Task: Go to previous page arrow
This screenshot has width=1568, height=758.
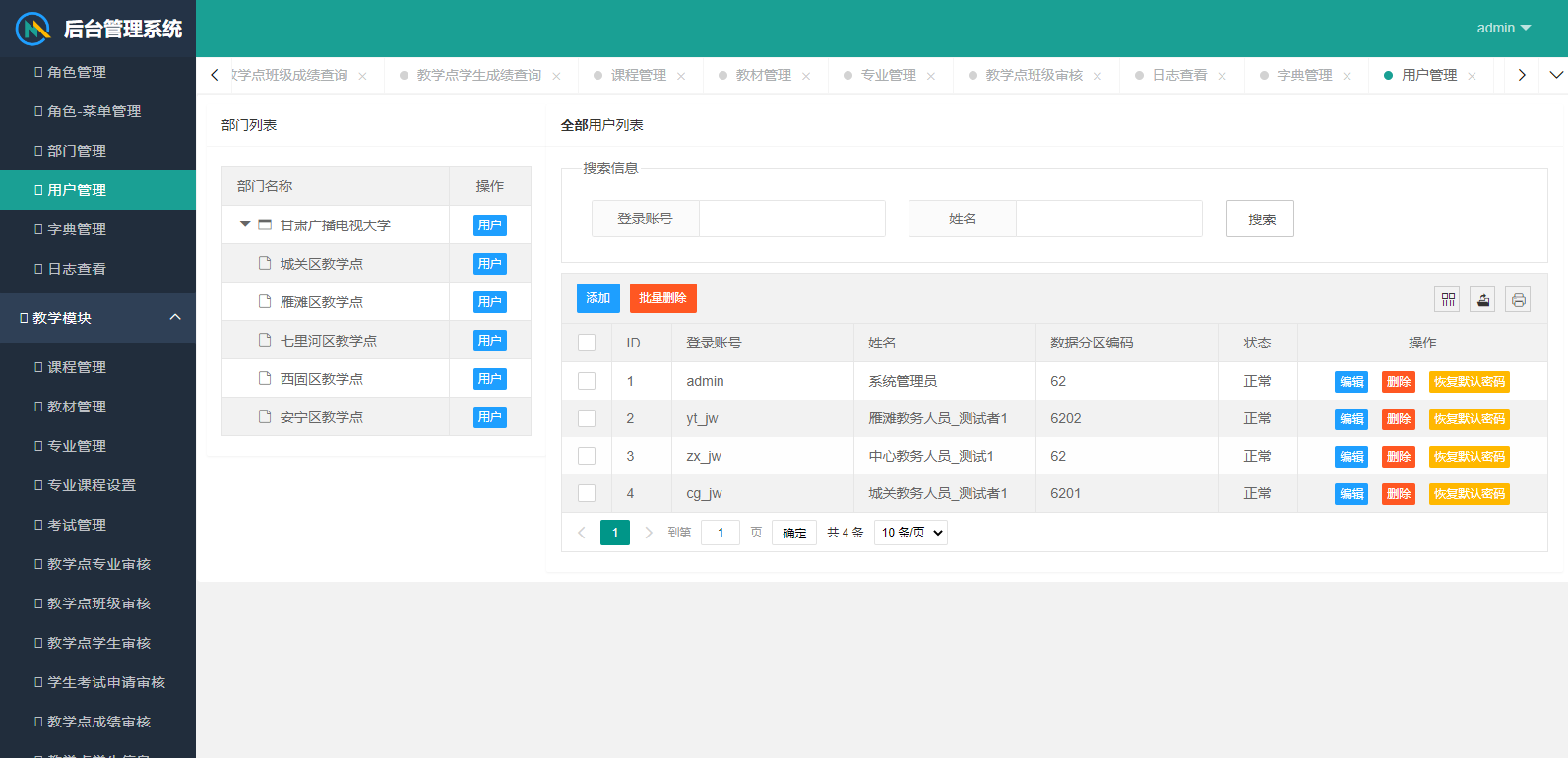Action: point(582,533)
